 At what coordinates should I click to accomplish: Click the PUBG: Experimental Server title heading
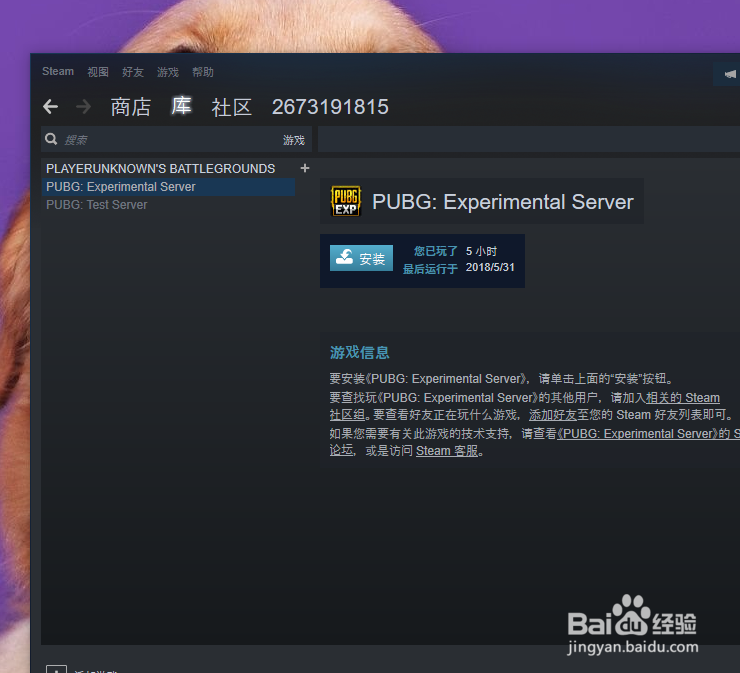coord(503,202)
